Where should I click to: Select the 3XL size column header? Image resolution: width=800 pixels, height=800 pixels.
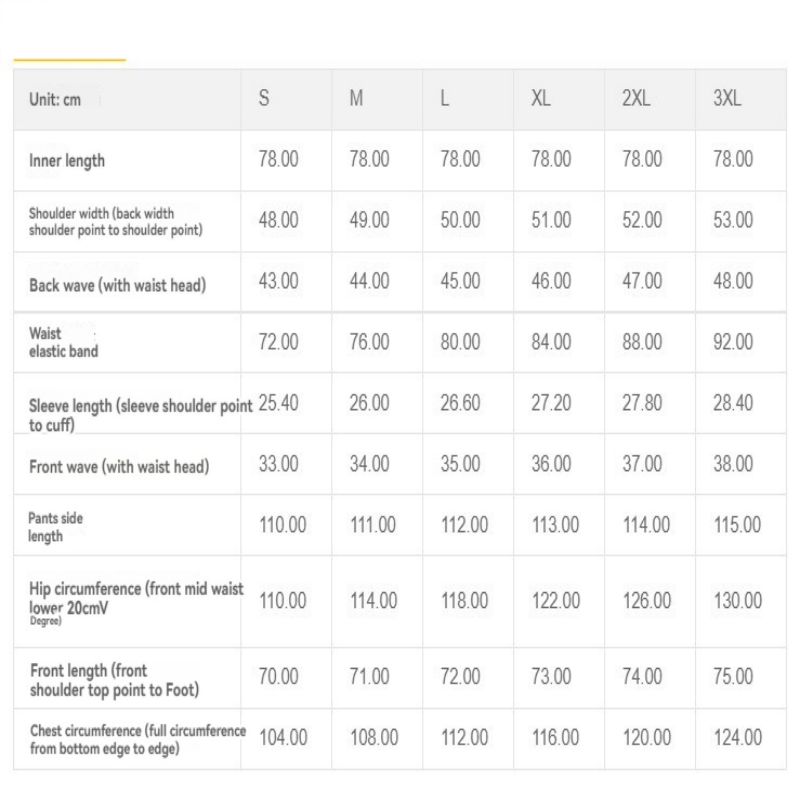727,98
